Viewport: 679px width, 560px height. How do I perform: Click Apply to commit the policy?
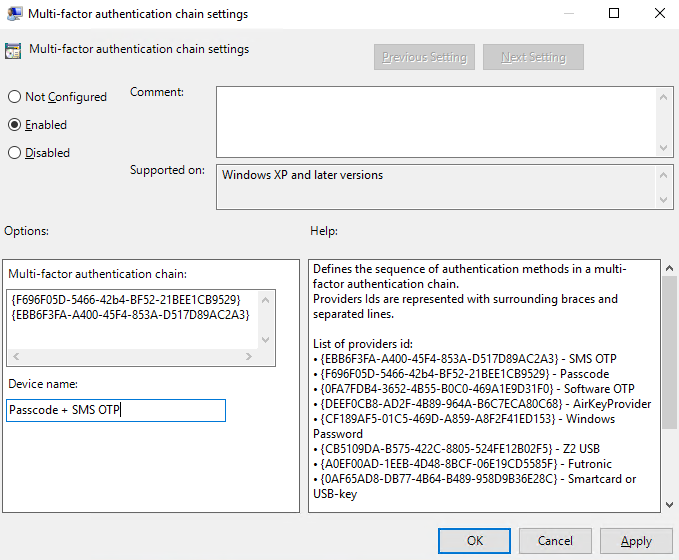tap(636, 541)
